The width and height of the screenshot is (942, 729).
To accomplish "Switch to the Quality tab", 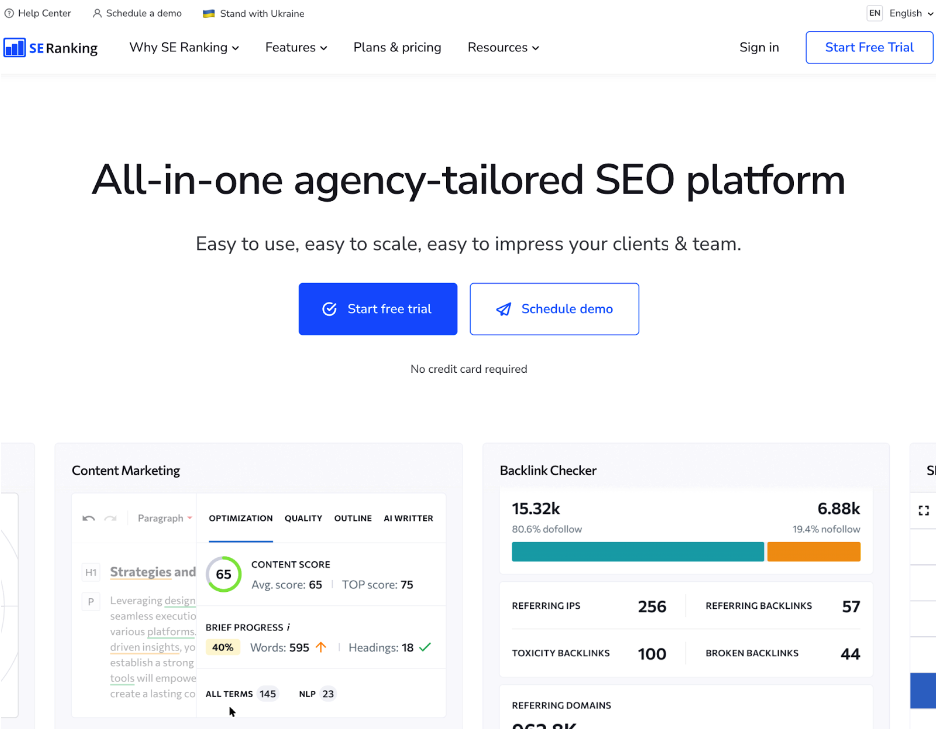I will pos(303,518).
